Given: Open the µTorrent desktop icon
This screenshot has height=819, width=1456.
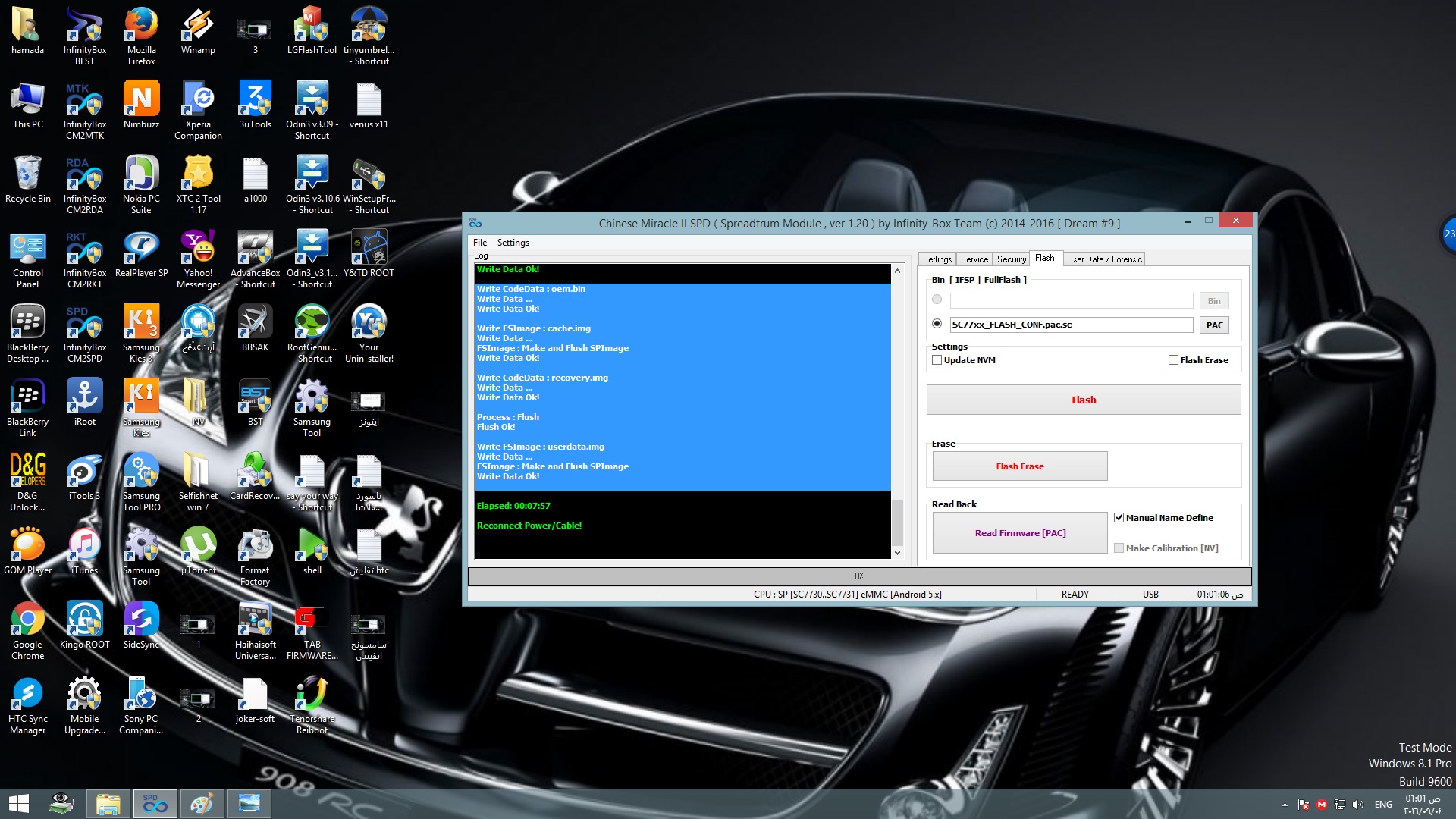Looking at the screenshot, I should (x=198, y=551).
